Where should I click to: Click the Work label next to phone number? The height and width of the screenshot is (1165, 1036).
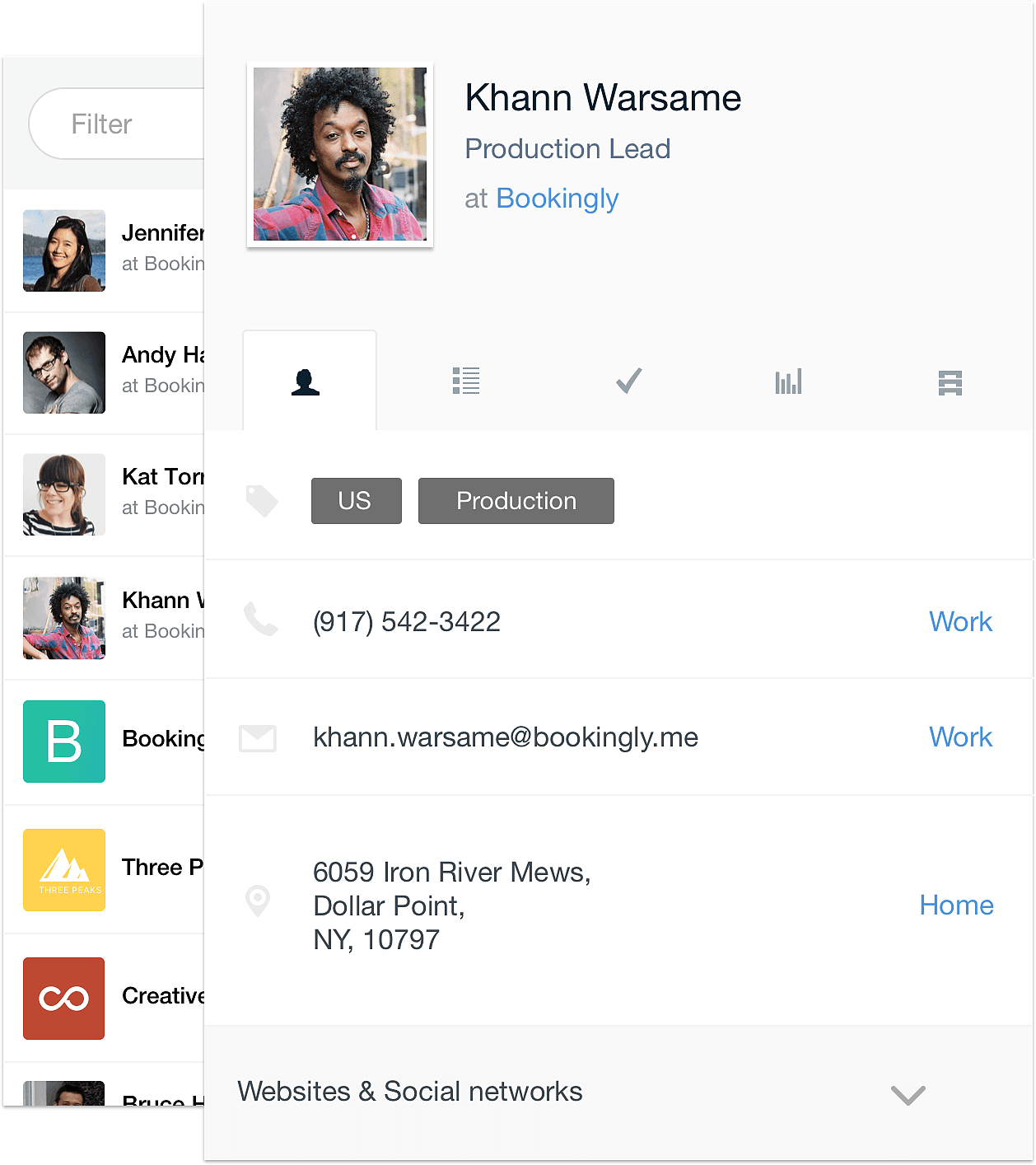[x=960, y=621]
